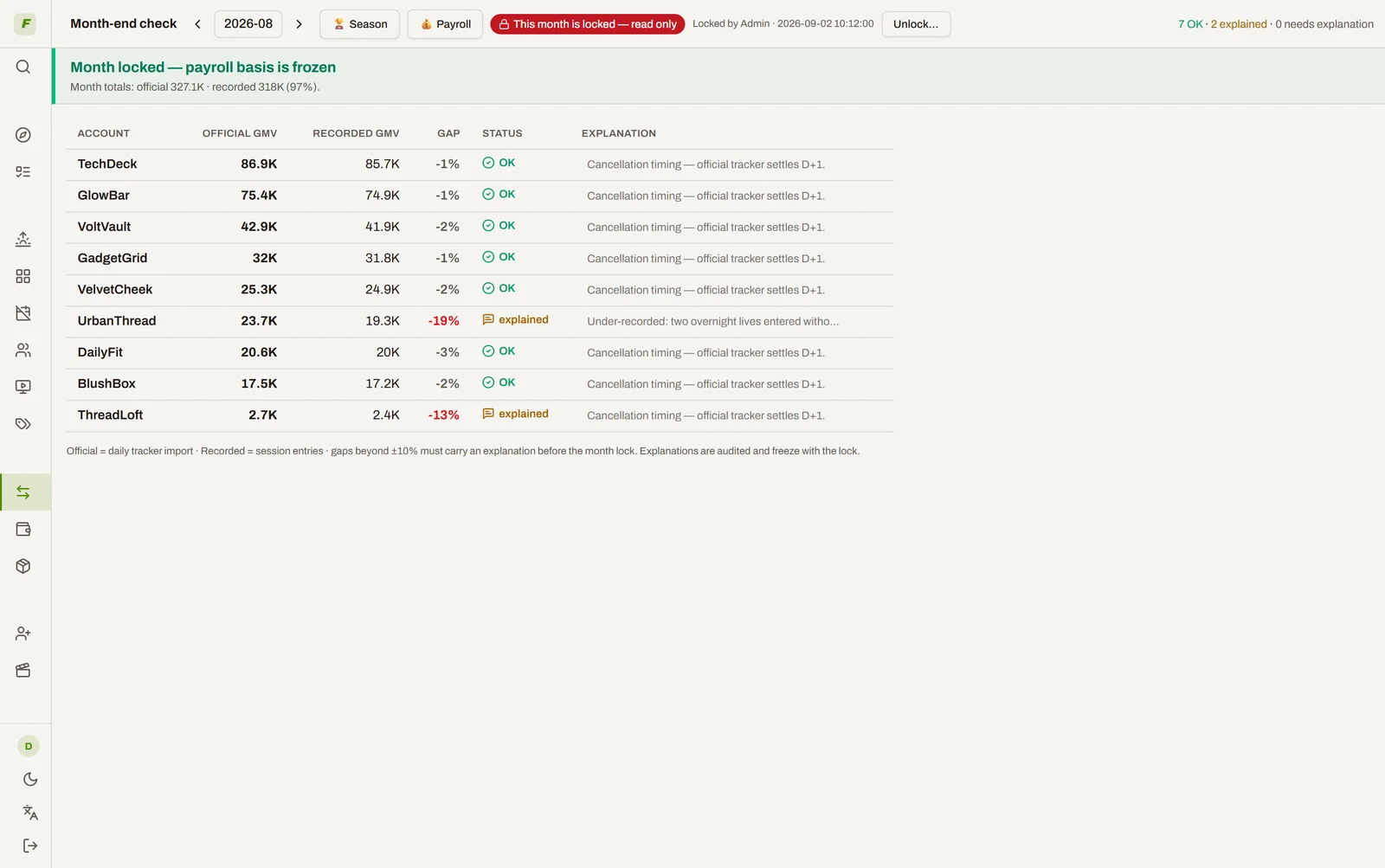Go to next month with right chevron
The image size is (1385, 868).
click(x=300, y=24)
